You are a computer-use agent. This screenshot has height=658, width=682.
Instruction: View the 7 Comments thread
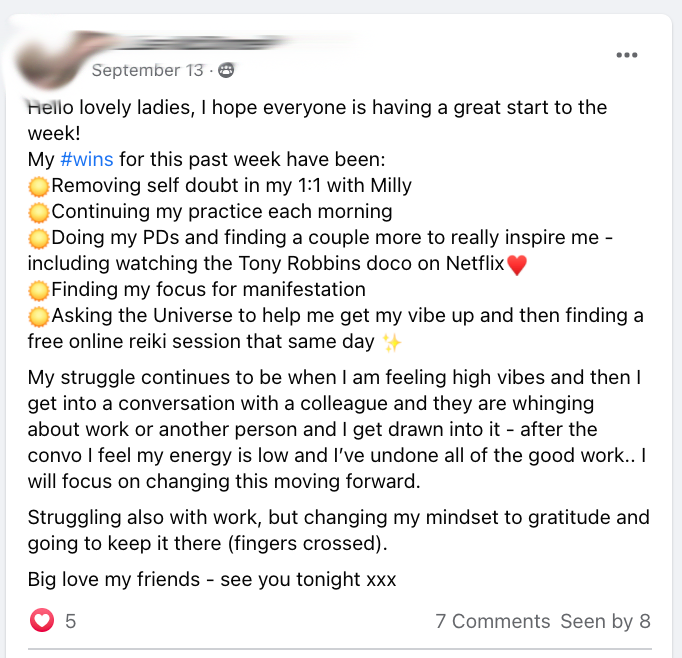click(x=493, y=621)
